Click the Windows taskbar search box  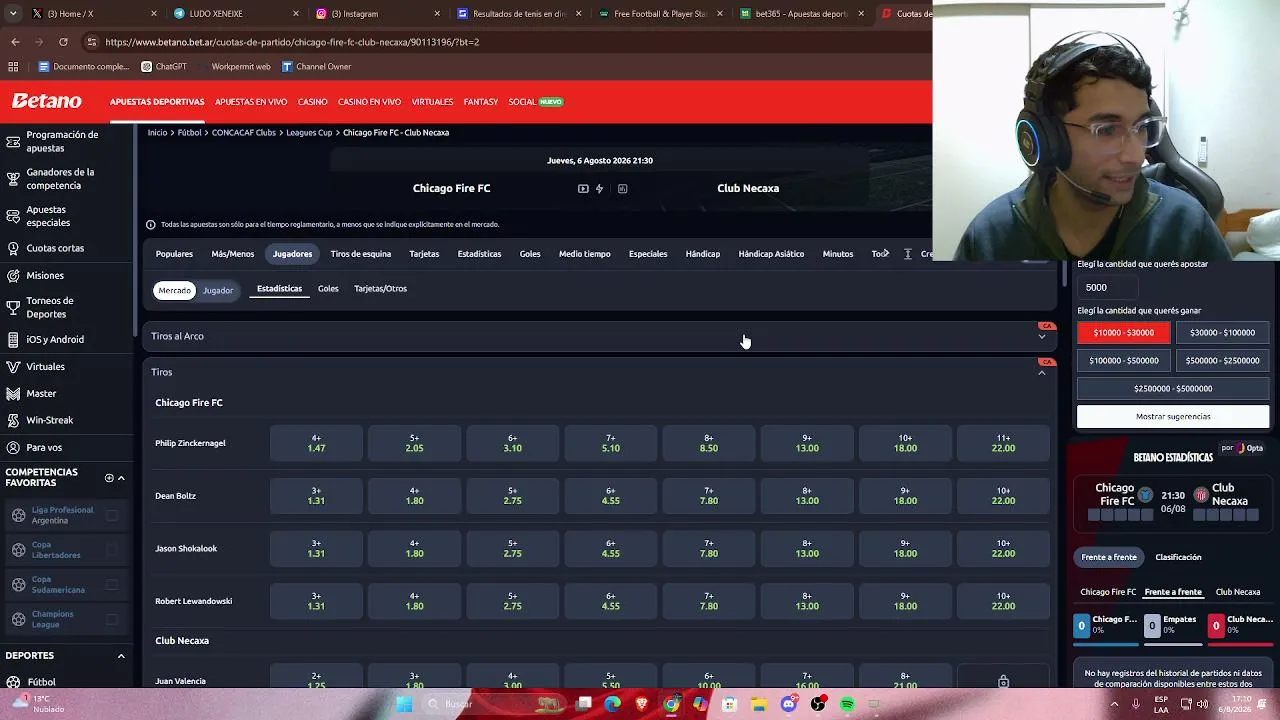tap(494, 704)
